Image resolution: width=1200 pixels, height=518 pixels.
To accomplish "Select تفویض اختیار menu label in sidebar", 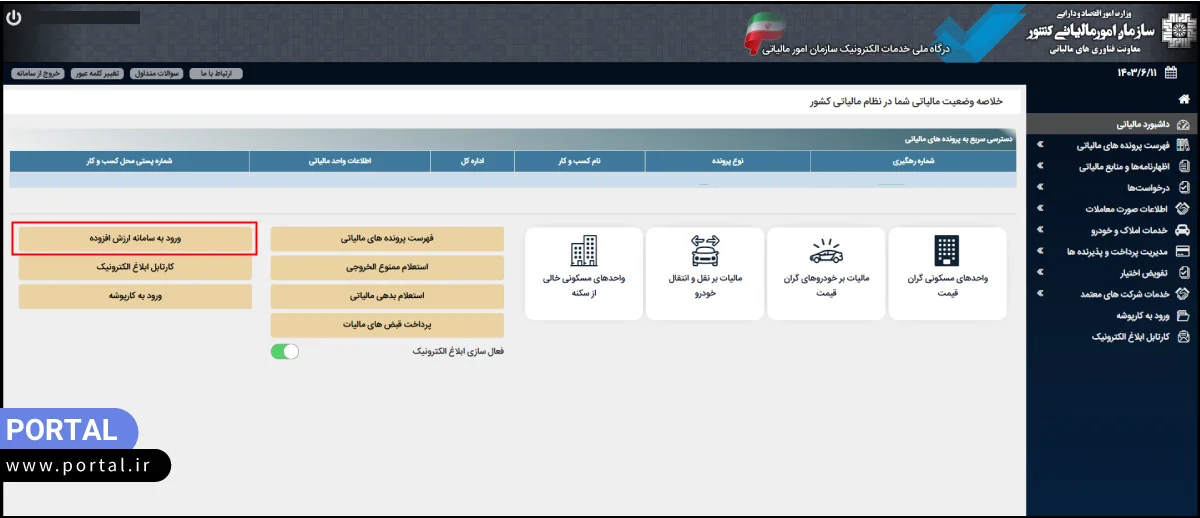I will 1145,273.
